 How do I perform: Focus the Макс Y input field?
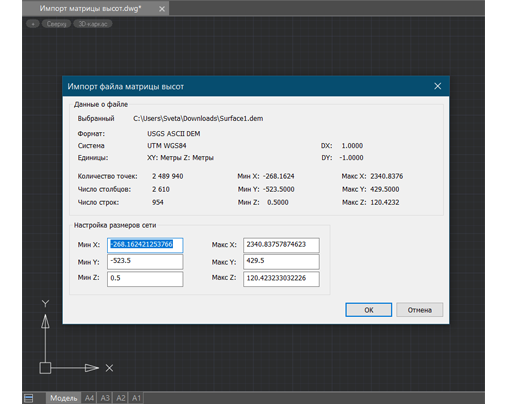[281, 261]
